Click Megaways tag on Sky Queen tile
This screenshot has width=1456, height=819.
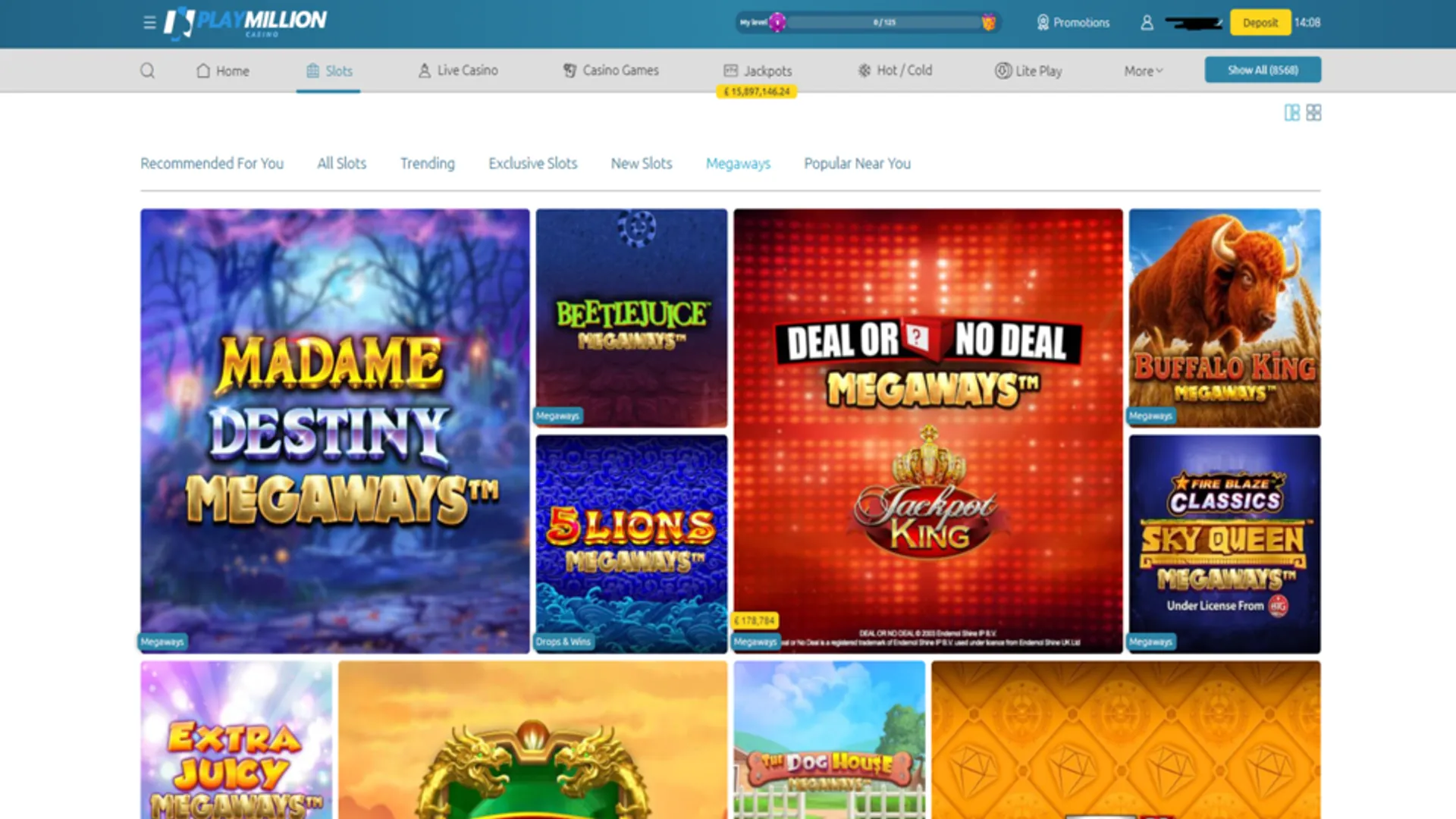(x=1150, y=642)
